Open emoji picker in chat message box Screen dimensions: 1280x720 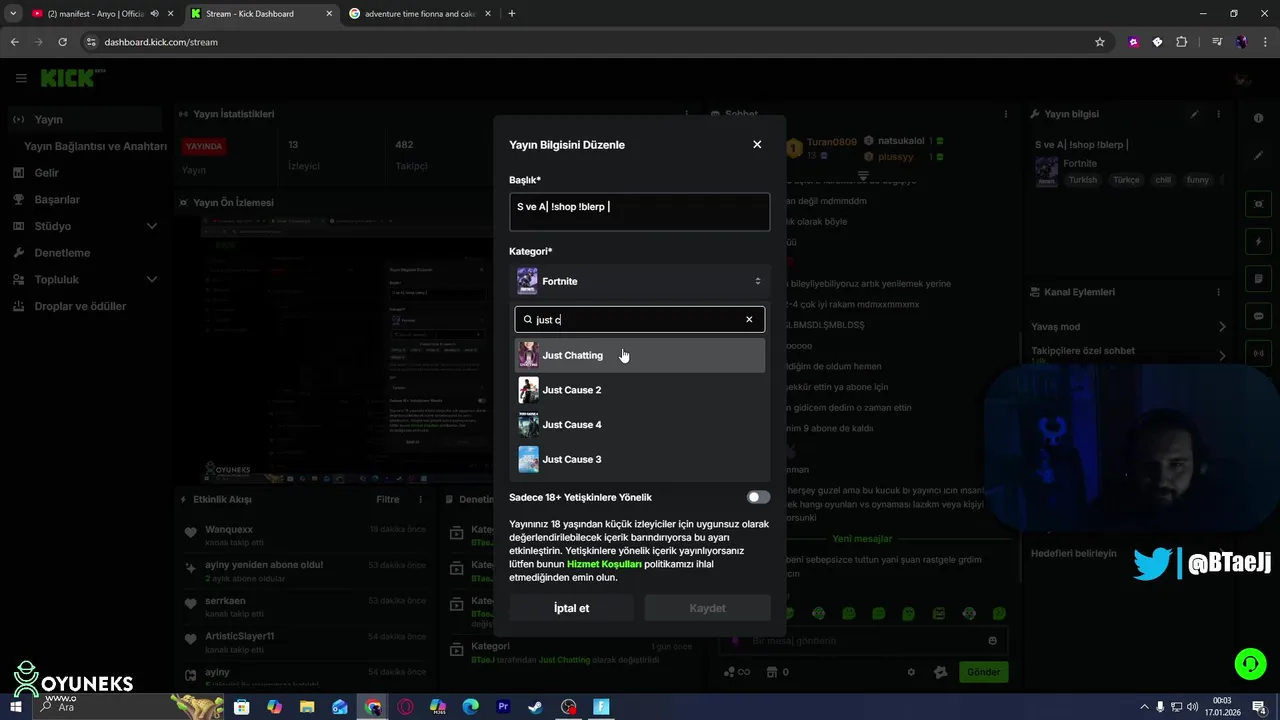pyautogui.click(x=992, y=641)
